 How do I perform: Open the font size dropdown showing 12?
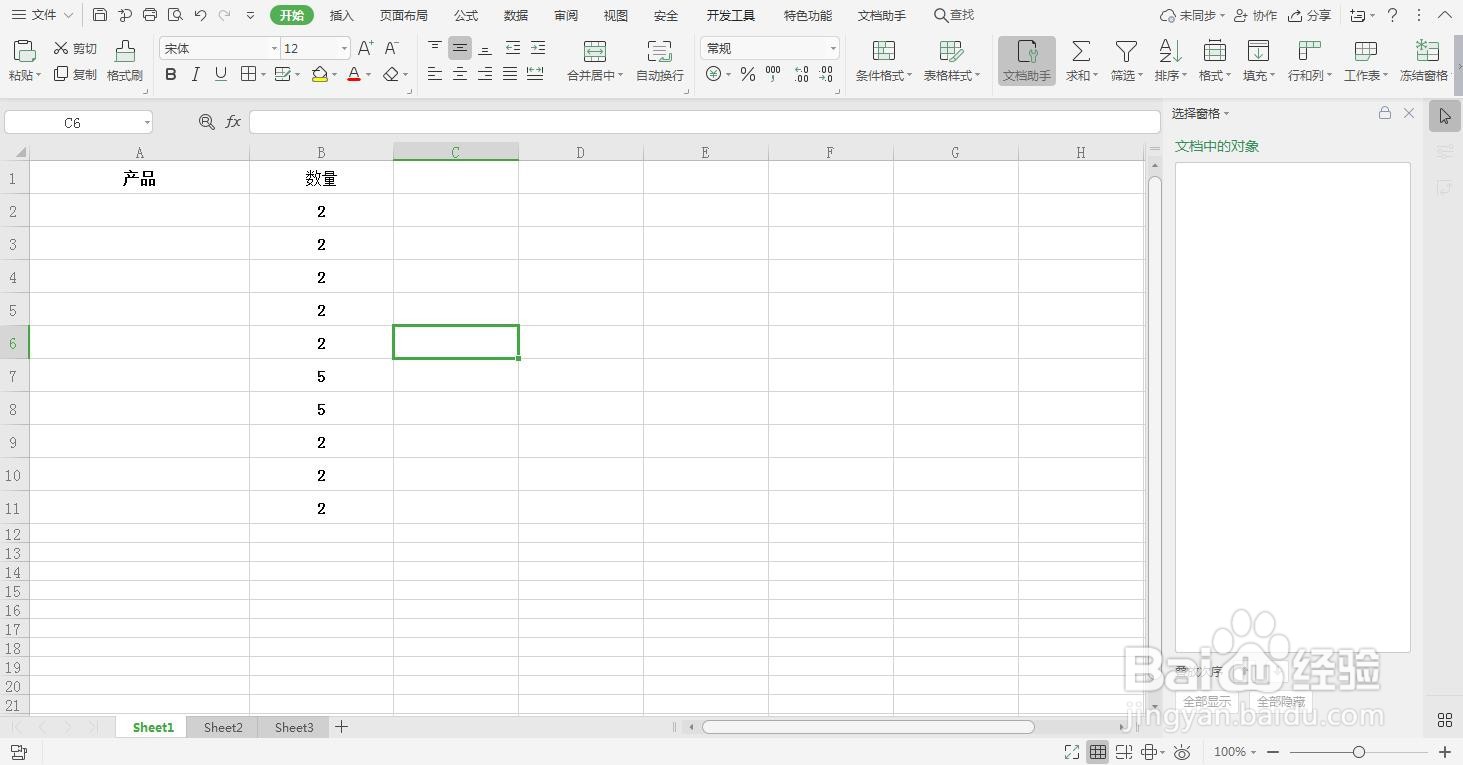pyautogui.click(x=344, y=48)
